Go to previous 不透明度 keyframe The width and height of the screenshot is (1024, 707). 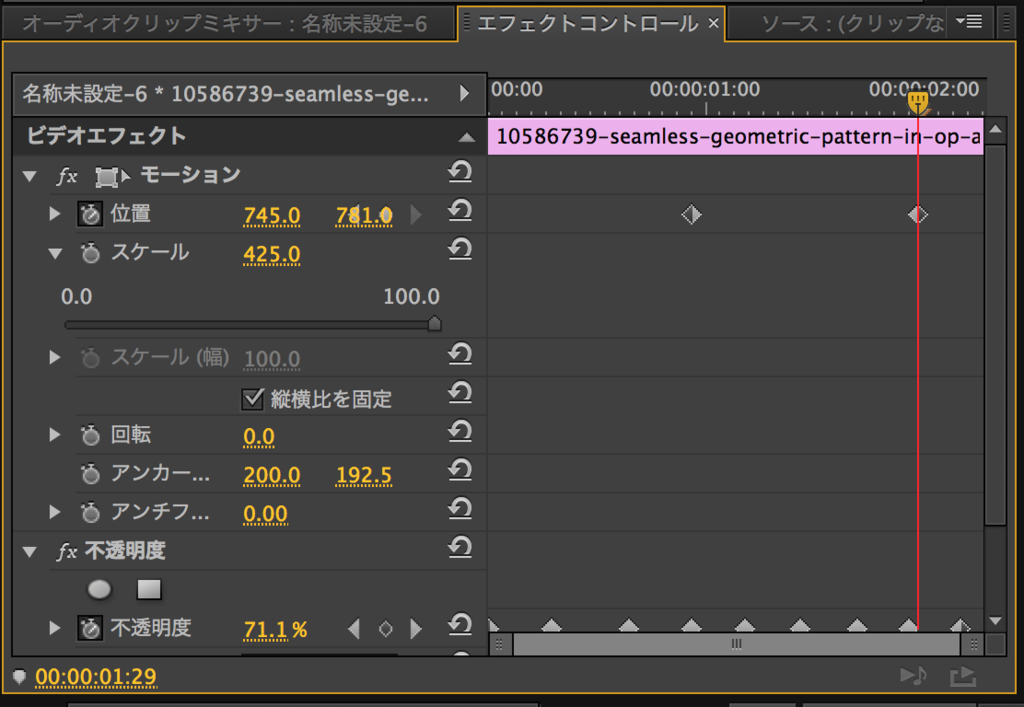(354, 629)
